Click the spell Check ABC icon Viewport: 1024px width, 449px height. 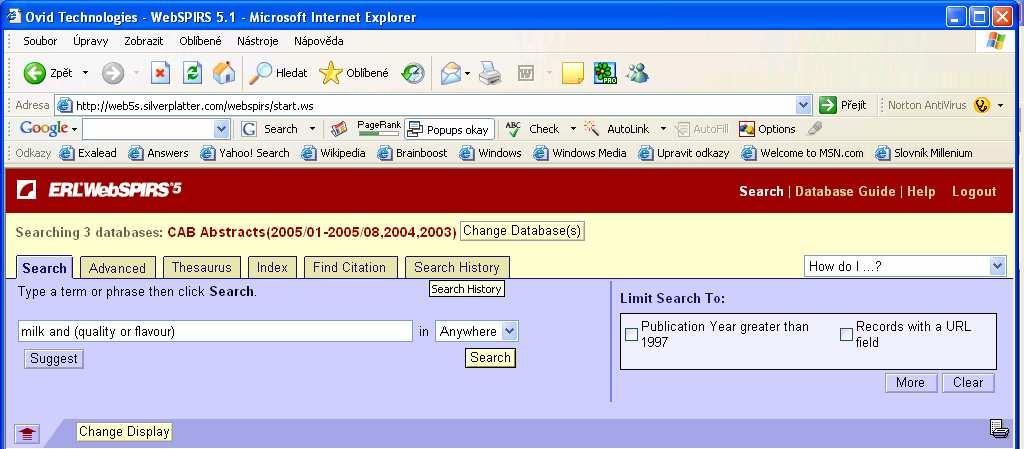[x=513, y=129]
